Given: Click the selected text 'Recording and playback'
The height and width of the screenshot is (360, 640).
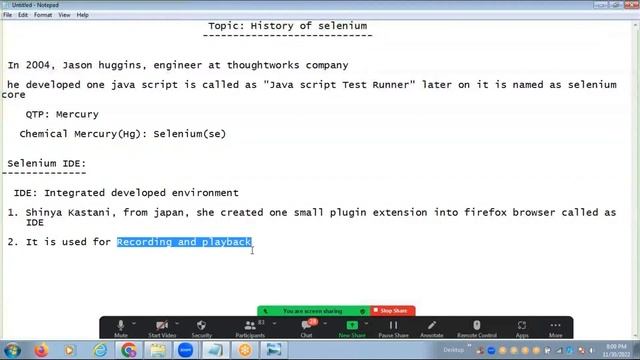Looking at the screenshot, I should tap(184, 242).
